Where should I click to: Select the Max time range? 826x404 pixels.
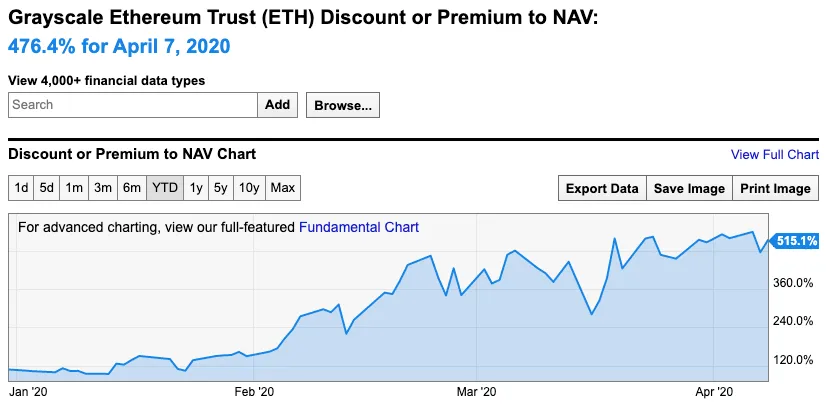(283, 188)
